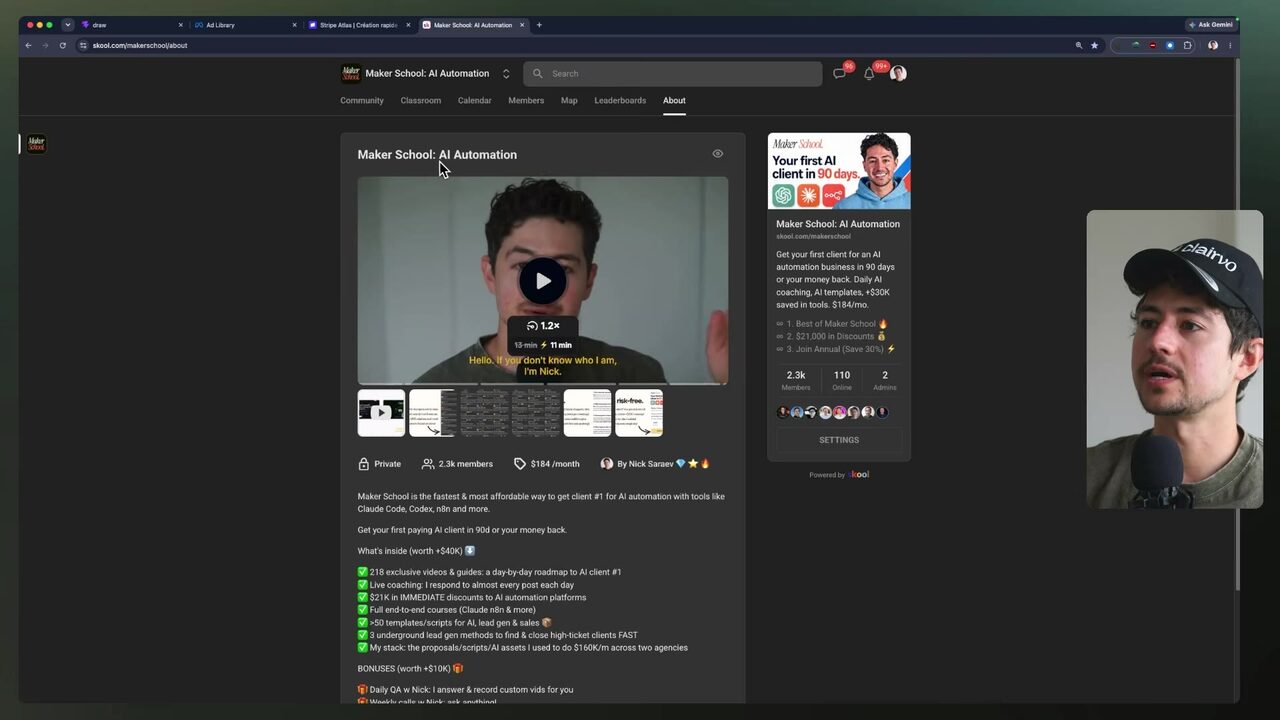Open the browser tab search dropdown arrow

point(68,25)
